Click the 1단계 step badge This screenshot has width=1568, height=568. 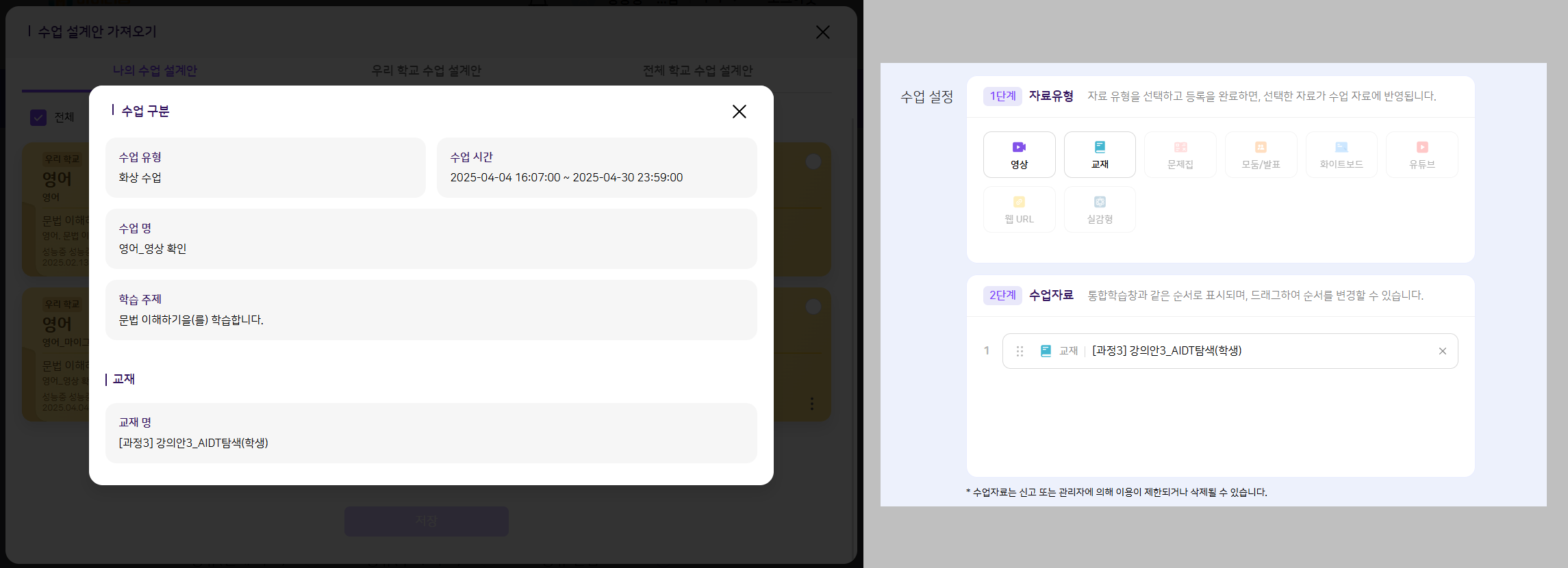point(1002,96)
